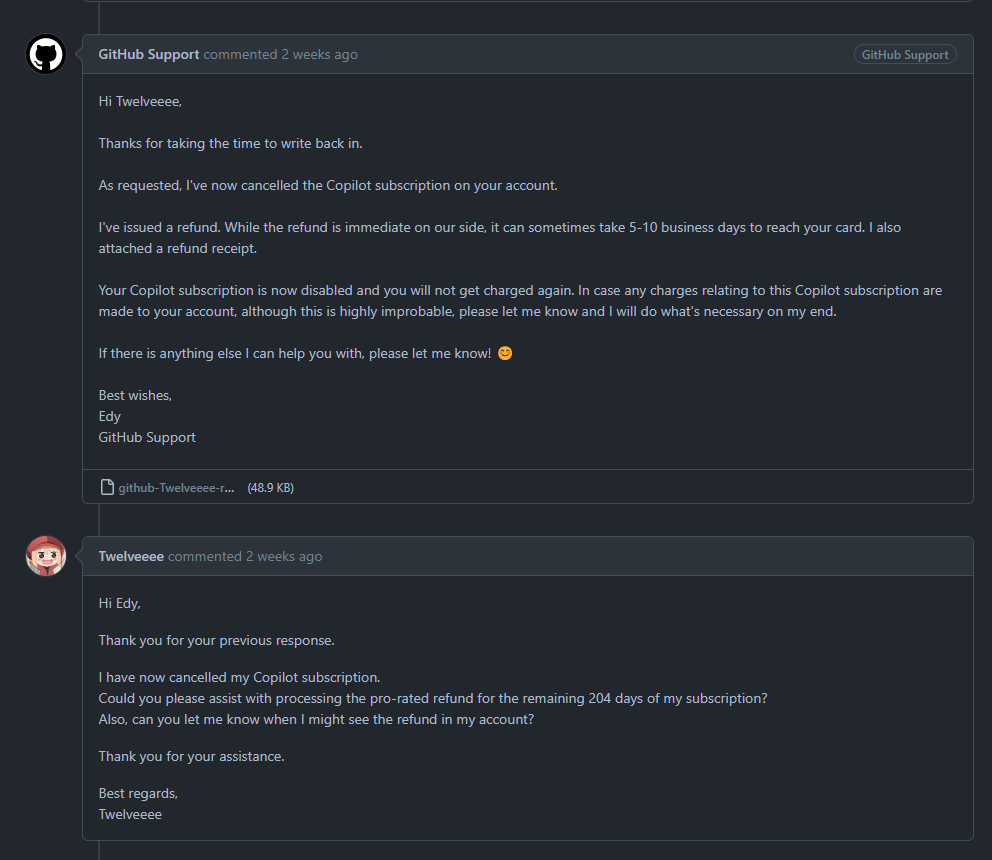Click the "Best wishes," sign-off line
The image size is (992, 860).
(135, 395)
